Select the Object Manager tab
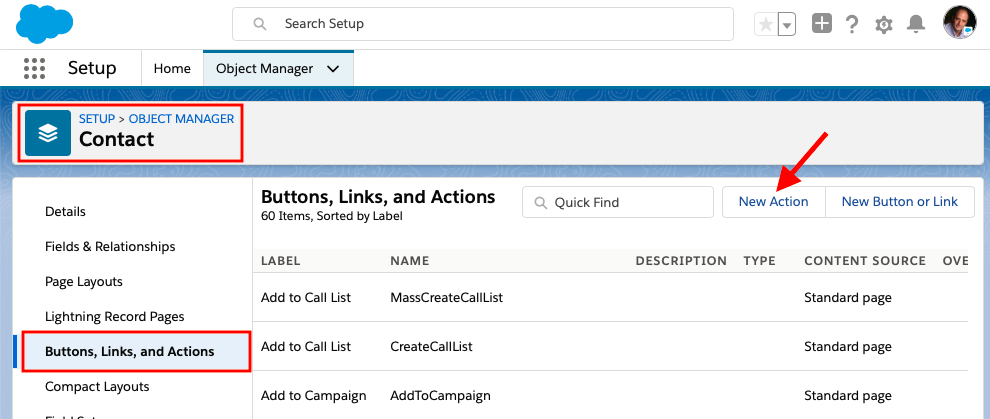990x419 pixels. pyautogui.click(x=264, y=68)
